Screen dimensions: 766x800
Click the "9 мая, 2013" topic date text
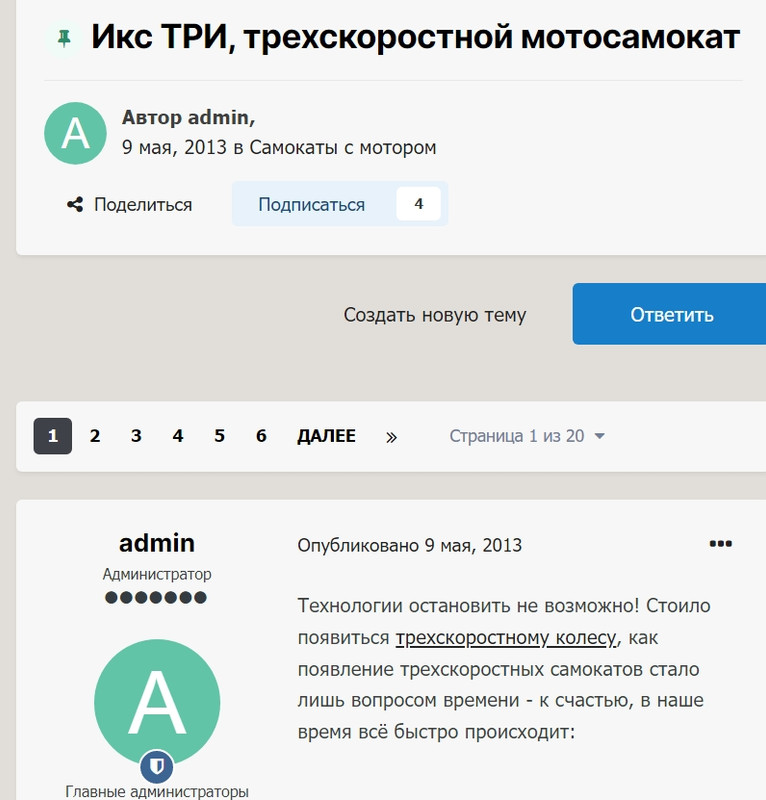tap(174, 148)
